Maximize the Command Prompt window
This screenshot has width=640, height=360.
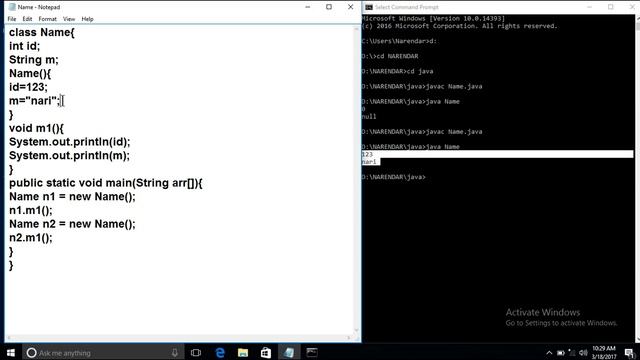click(611, 7)
